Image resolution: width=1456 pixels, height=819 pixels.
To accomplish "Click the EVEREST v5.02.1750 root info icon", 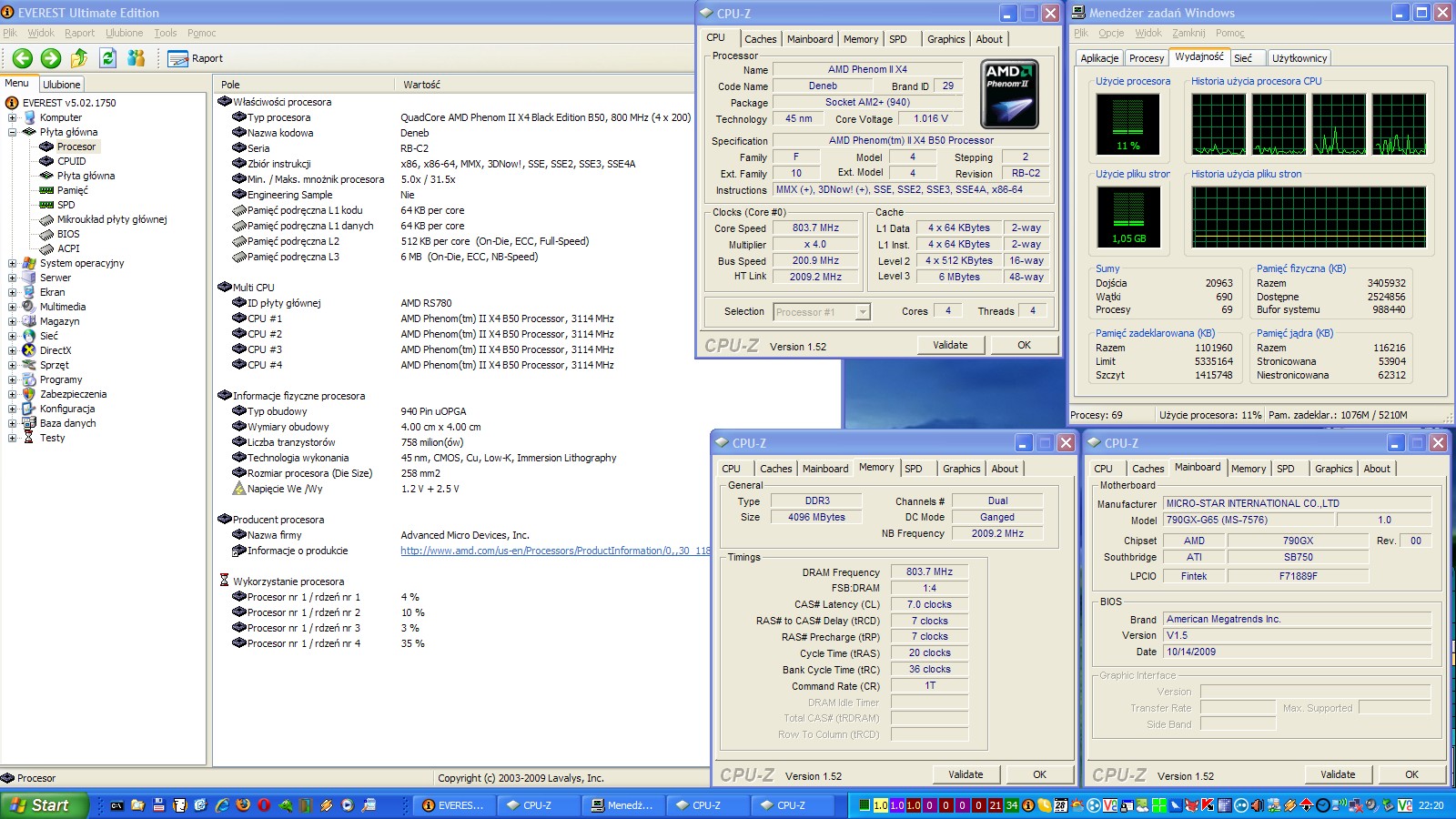I will pyautogui.click(x=12, y=103).
